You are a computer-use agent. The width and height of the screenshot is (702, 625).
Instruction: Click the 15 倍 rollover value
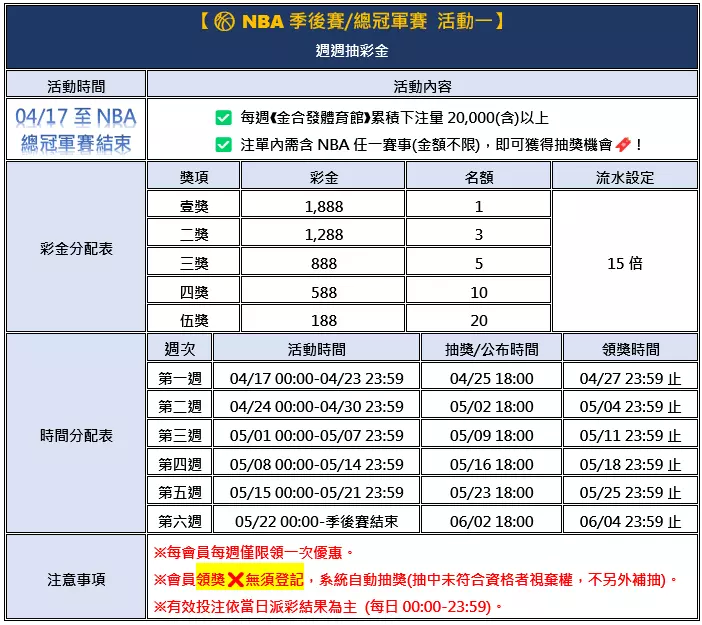(625, 263)
